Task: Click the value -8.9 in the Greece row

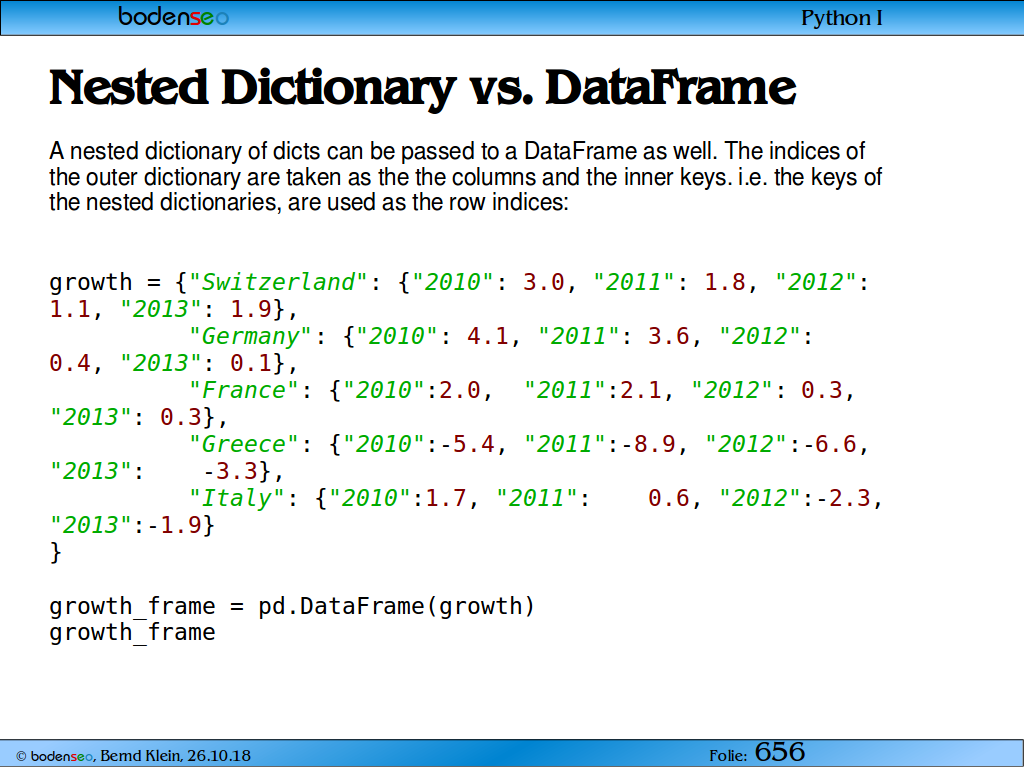Action: (x=647, y=445)
